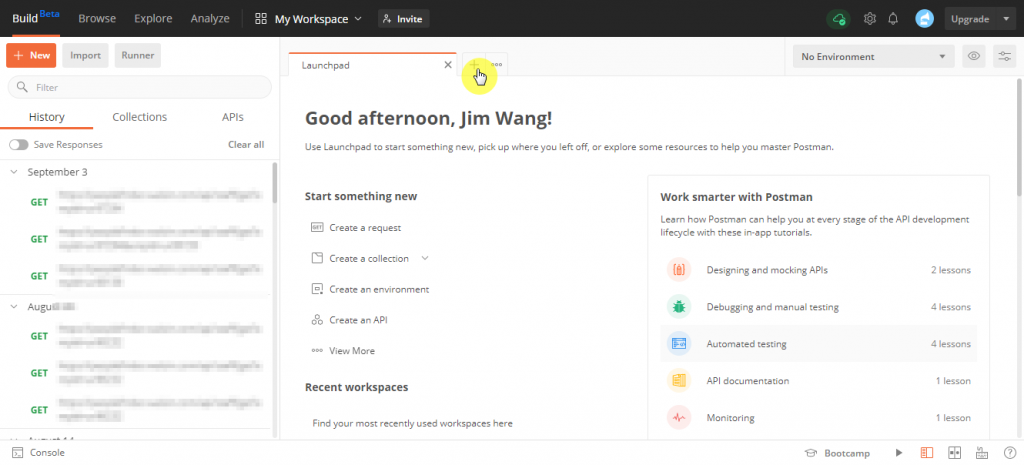Open API documentation lesson row
The width and height of the screenshot is (1024, 465).
[819, 381]
